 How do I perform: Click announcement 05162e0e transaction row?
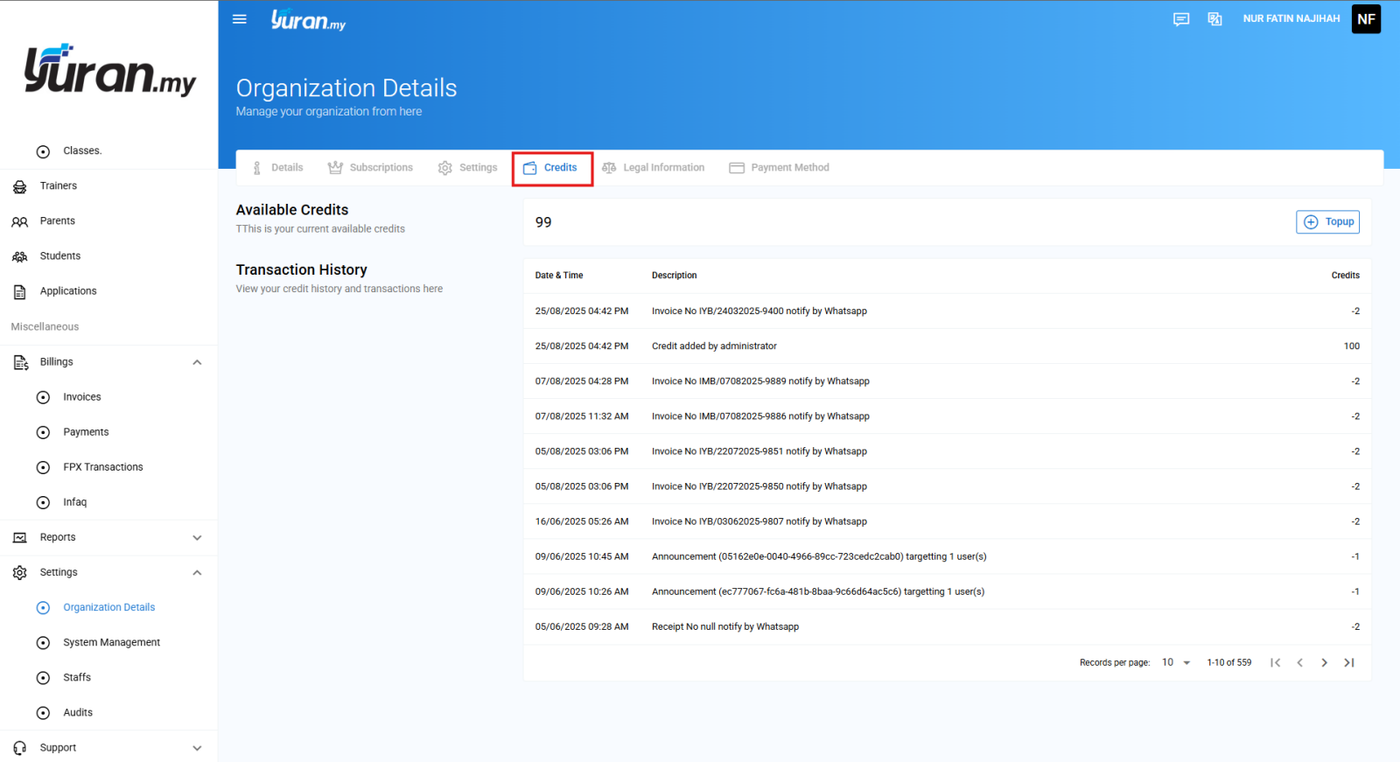click(947, 556)
